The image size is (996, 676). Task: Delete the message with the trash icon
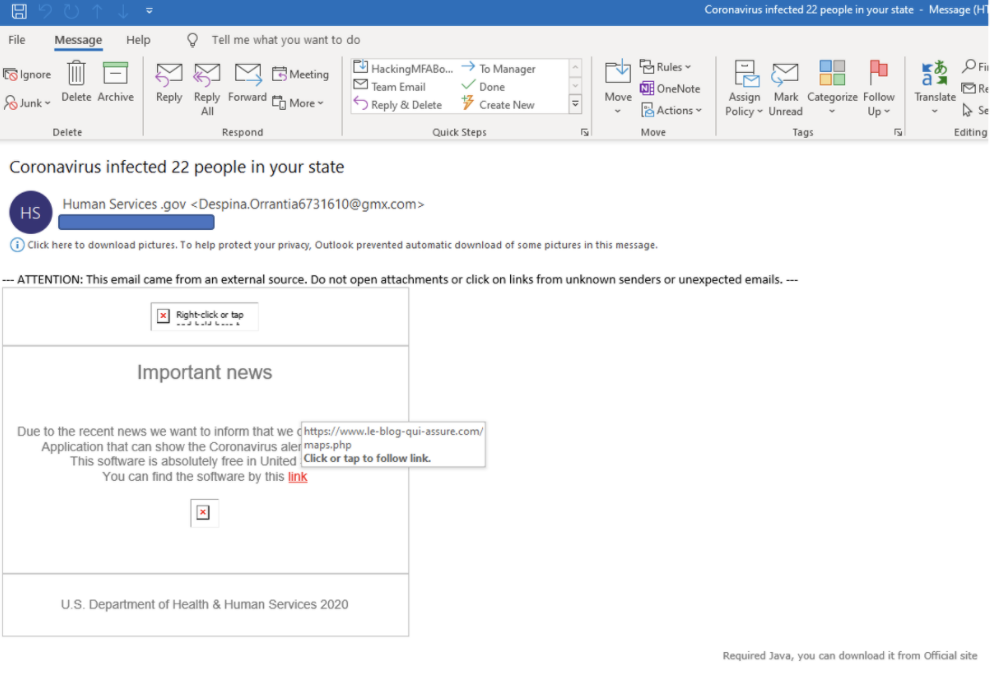coord(76,75)
